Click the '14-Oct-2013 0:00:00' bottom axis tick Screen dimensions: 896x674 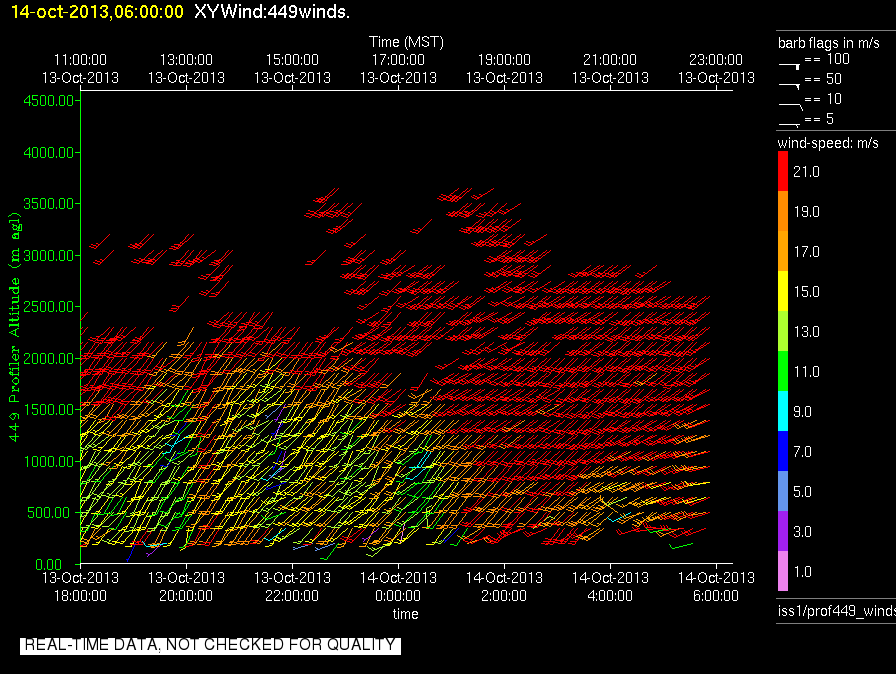click(398, 587)
